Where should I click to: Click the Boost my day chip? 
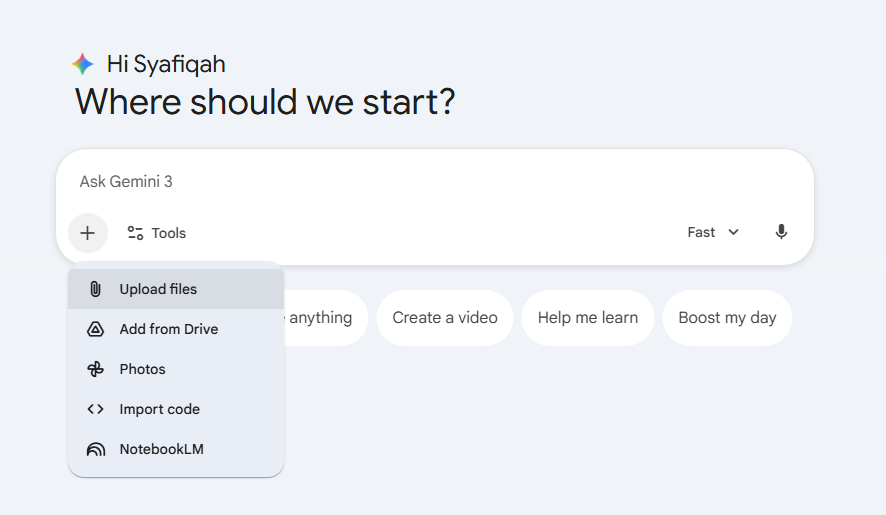[x=727, y=318]
